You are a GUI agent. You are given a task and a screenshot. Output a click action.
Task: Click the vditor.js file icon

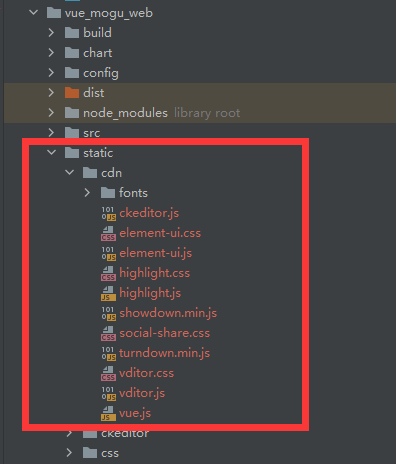pos(108,393)
